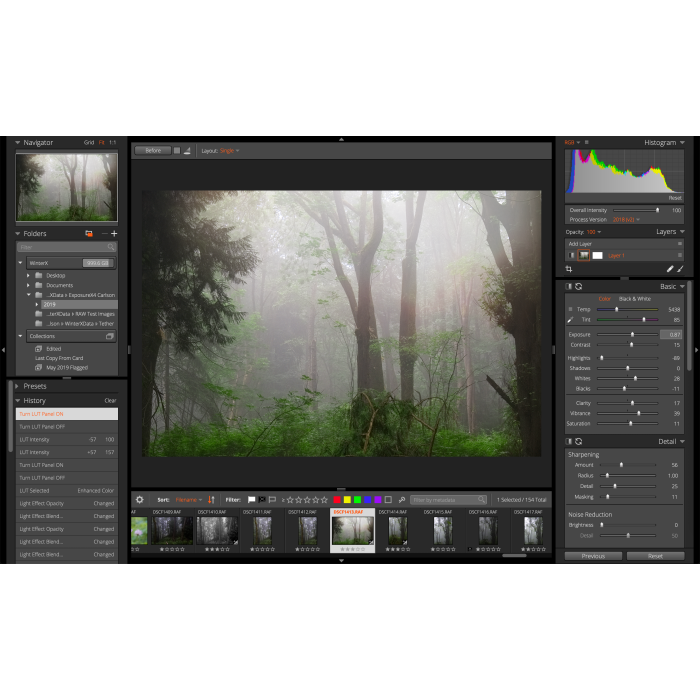This screenshot has width=700, height=700.
Task: Open the layer Opacity dropdown
Action: tap(594, 232)
